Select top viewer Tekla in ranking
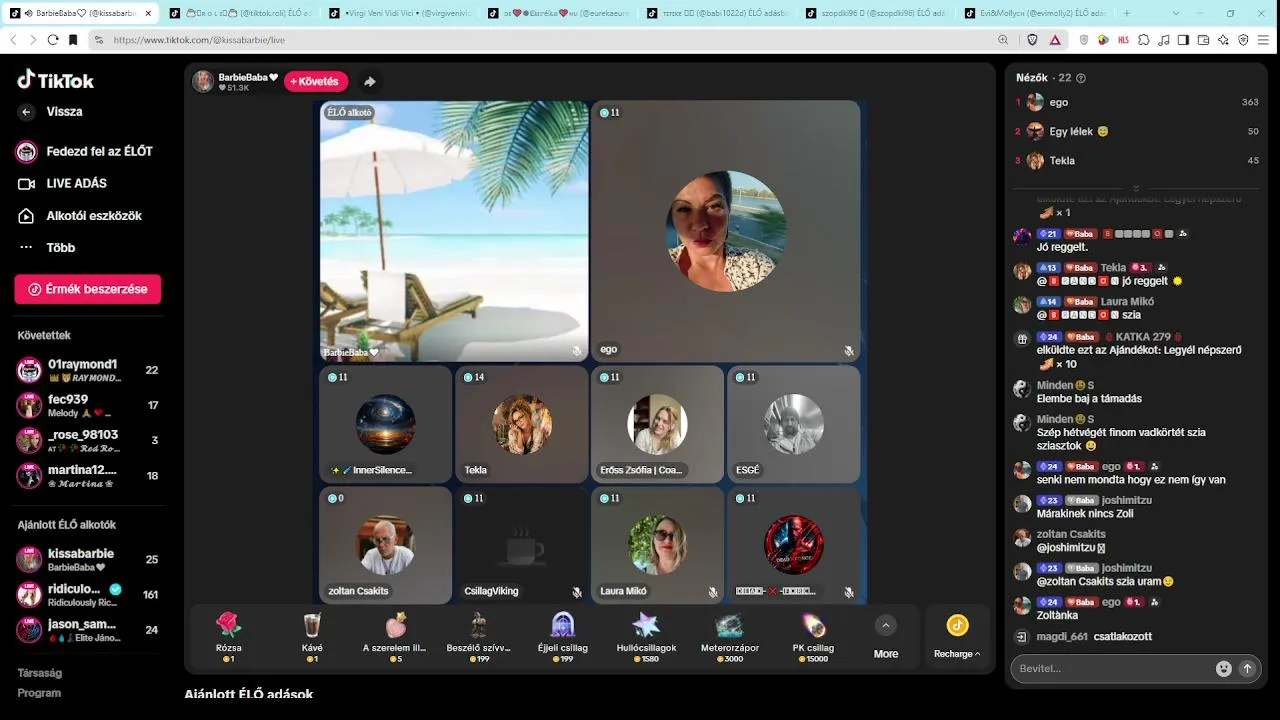Viewport: 1280px width, 720px height. [1136, 160]
